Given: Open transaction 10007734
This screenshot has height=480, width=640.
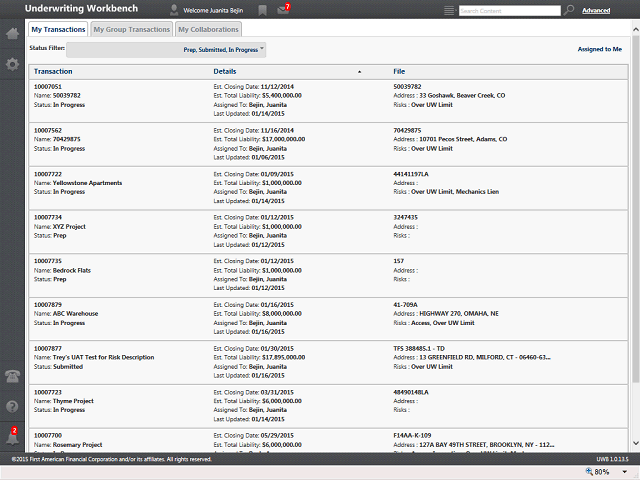Looking at the screenshot, I should [48, 218].
